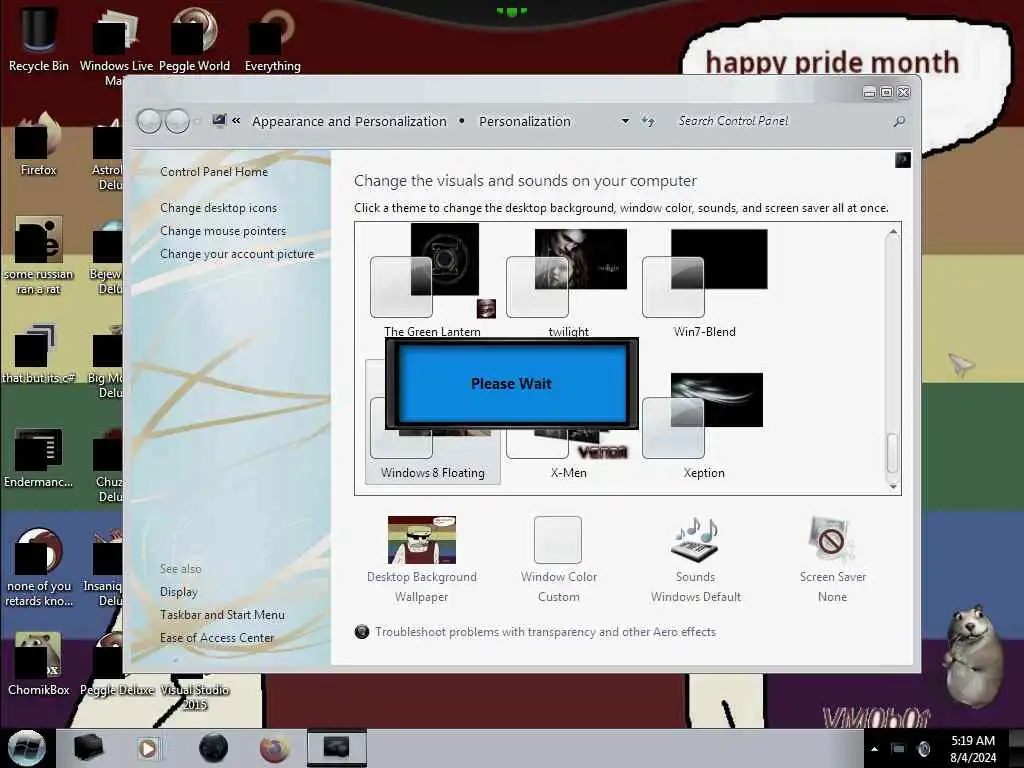Select the Personalization window taskbar button
The width and height of the screenshot is (1024, 768).
coord(336,748)
